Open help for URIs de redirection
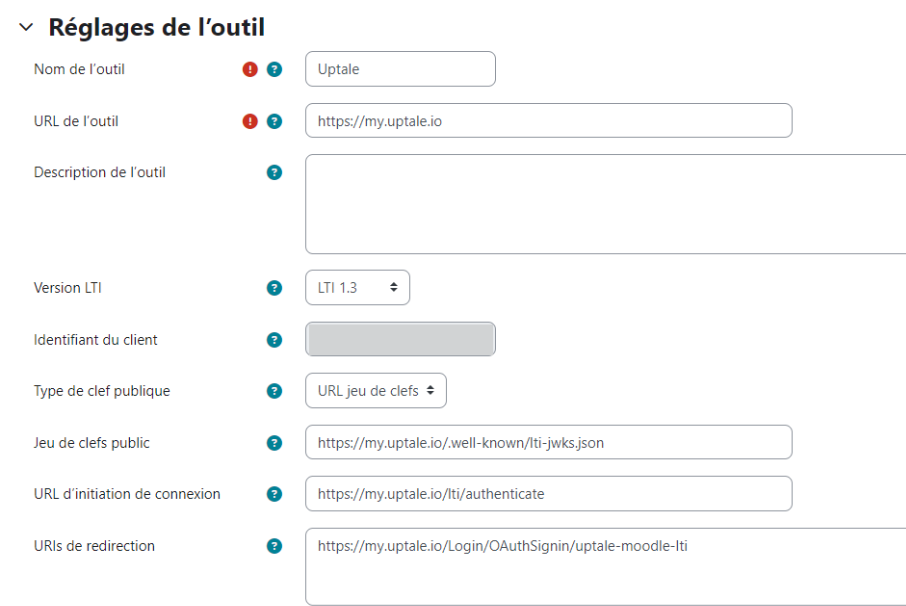 274,546
